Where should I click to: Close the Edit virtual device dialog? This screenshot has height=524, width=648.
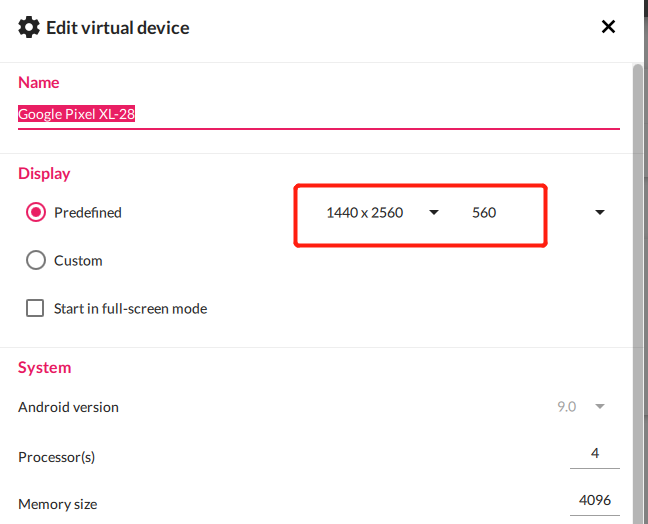click(608, 27)
